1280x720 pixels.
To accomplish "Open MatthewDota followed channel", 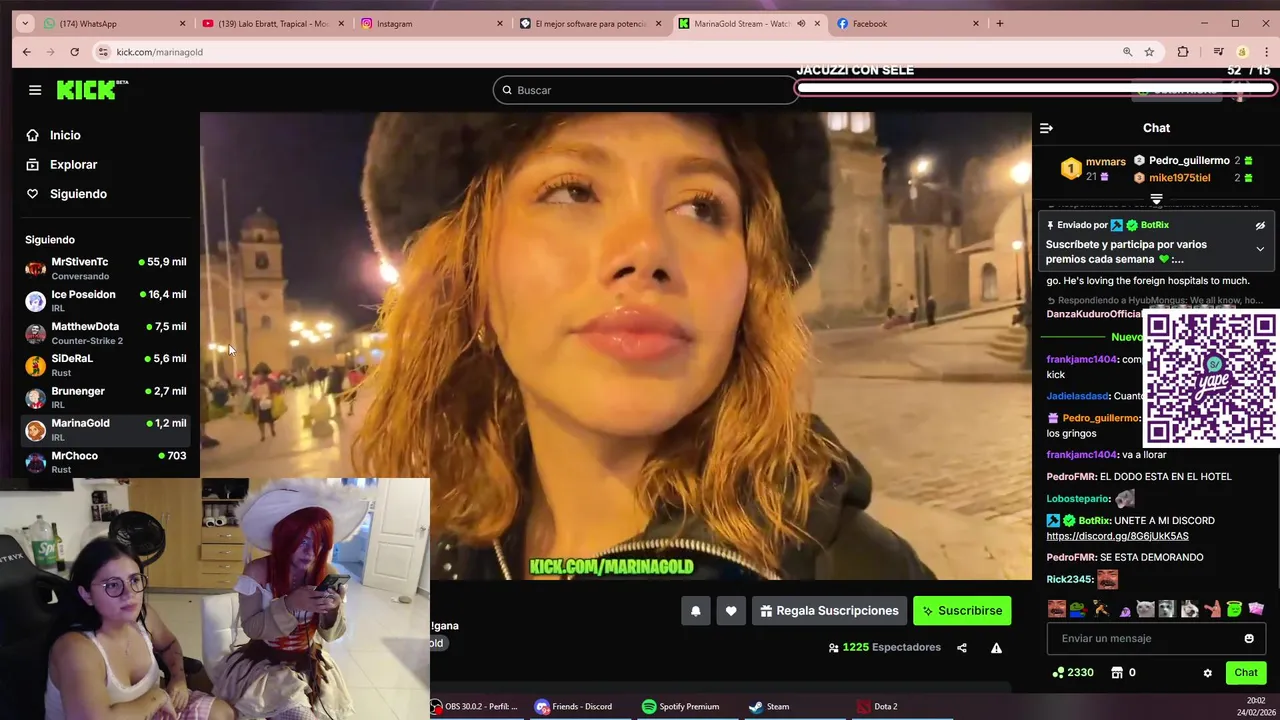I will (105, 333).
